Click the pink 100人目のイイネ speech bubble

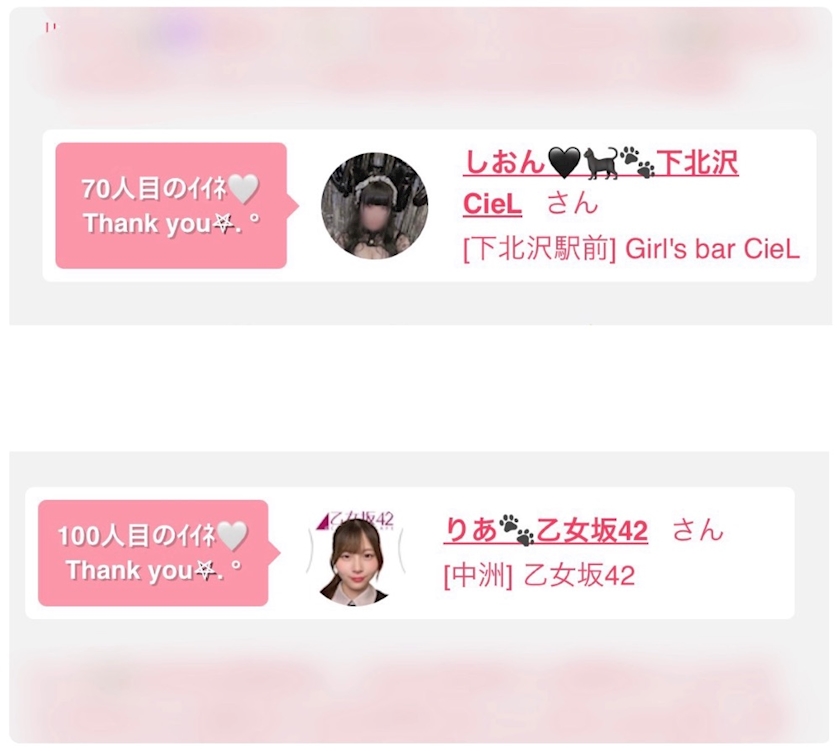tap(154, 553)
